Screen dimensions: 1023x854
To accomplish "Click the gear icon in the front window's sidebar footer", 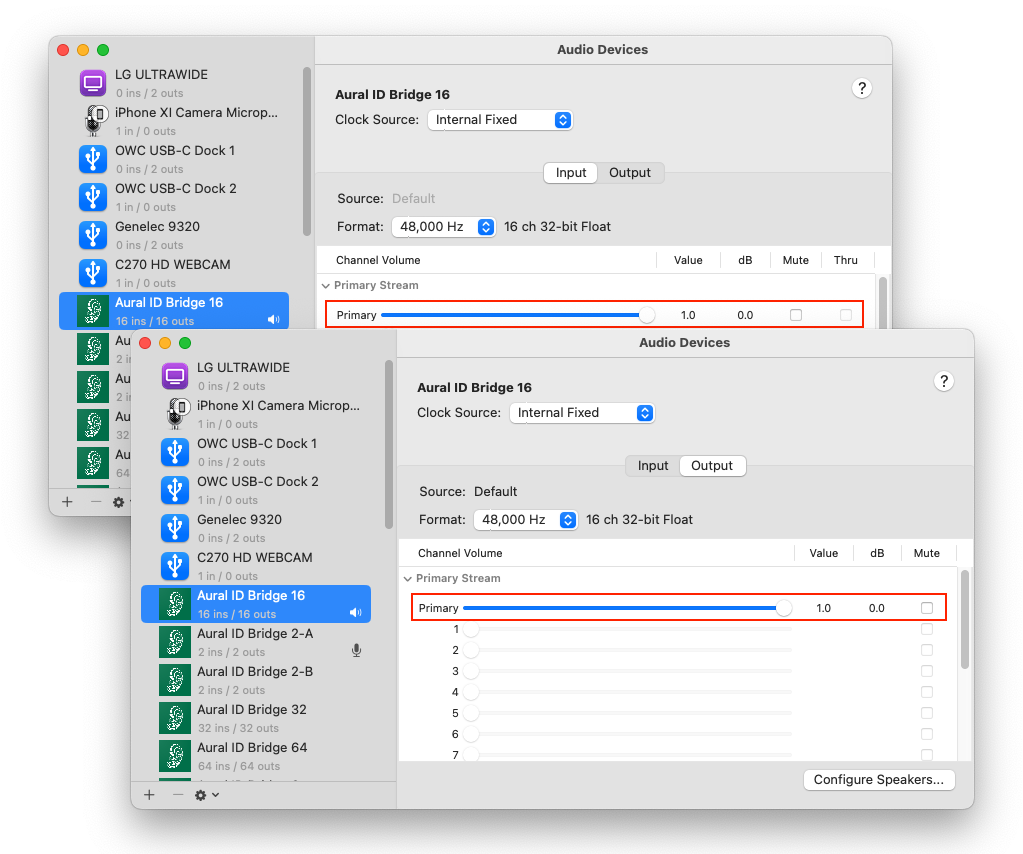I will click(200, 795).
